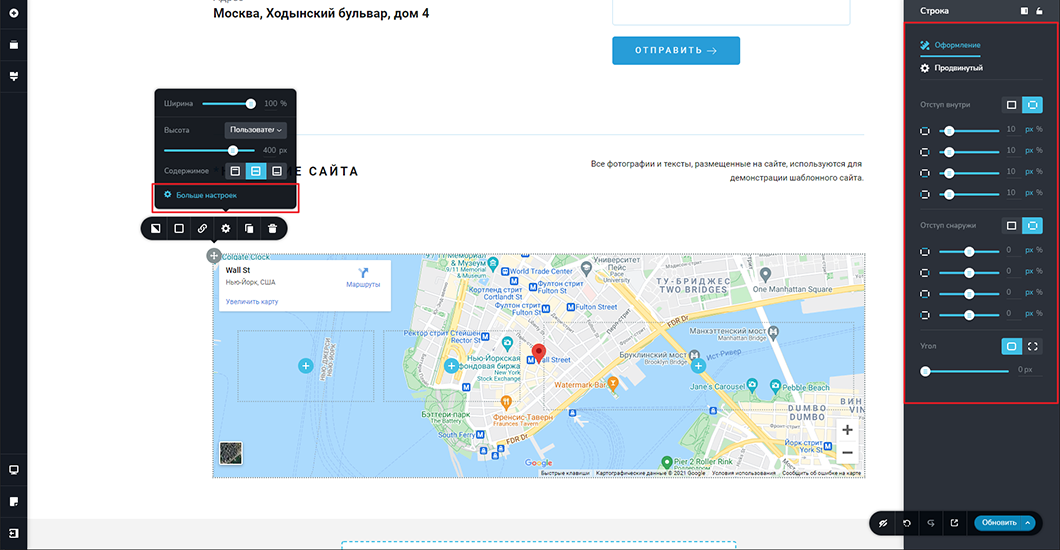1060x550 pixels.
Task: Align Содержимое to top
Action: pyautogui.click(x=235, y=171)
